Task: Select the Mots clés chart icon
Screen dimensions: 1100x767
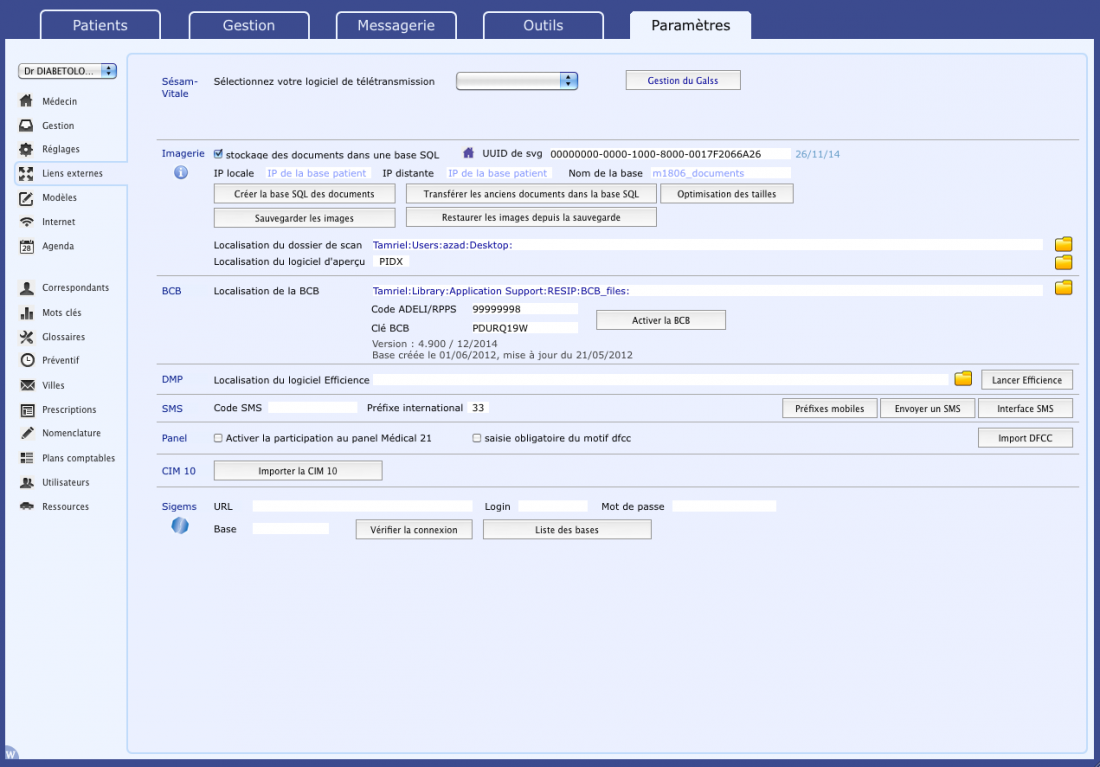Action: tap(27, 312)
